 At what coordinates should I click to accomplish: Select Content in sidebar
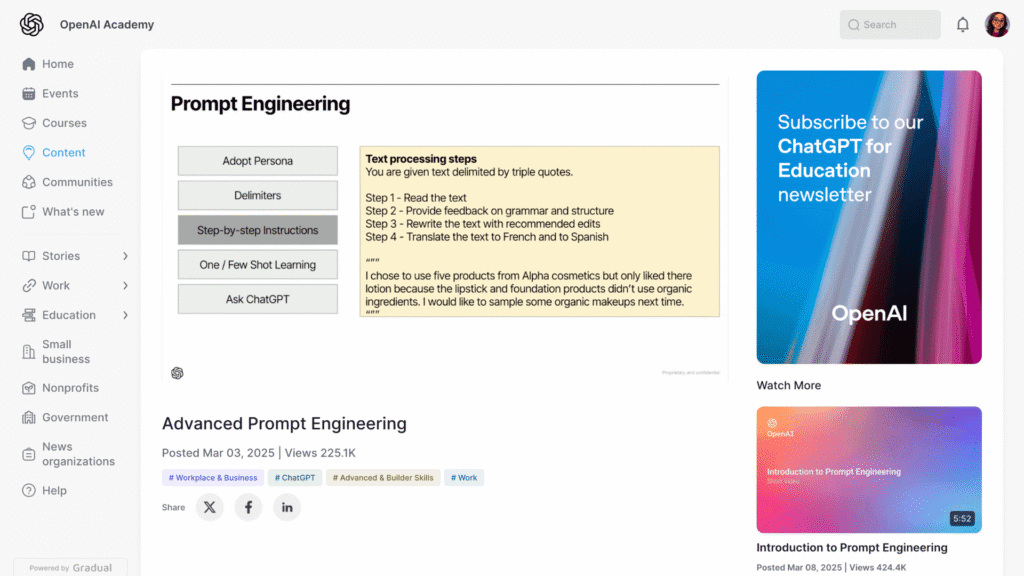click(63, 152)
